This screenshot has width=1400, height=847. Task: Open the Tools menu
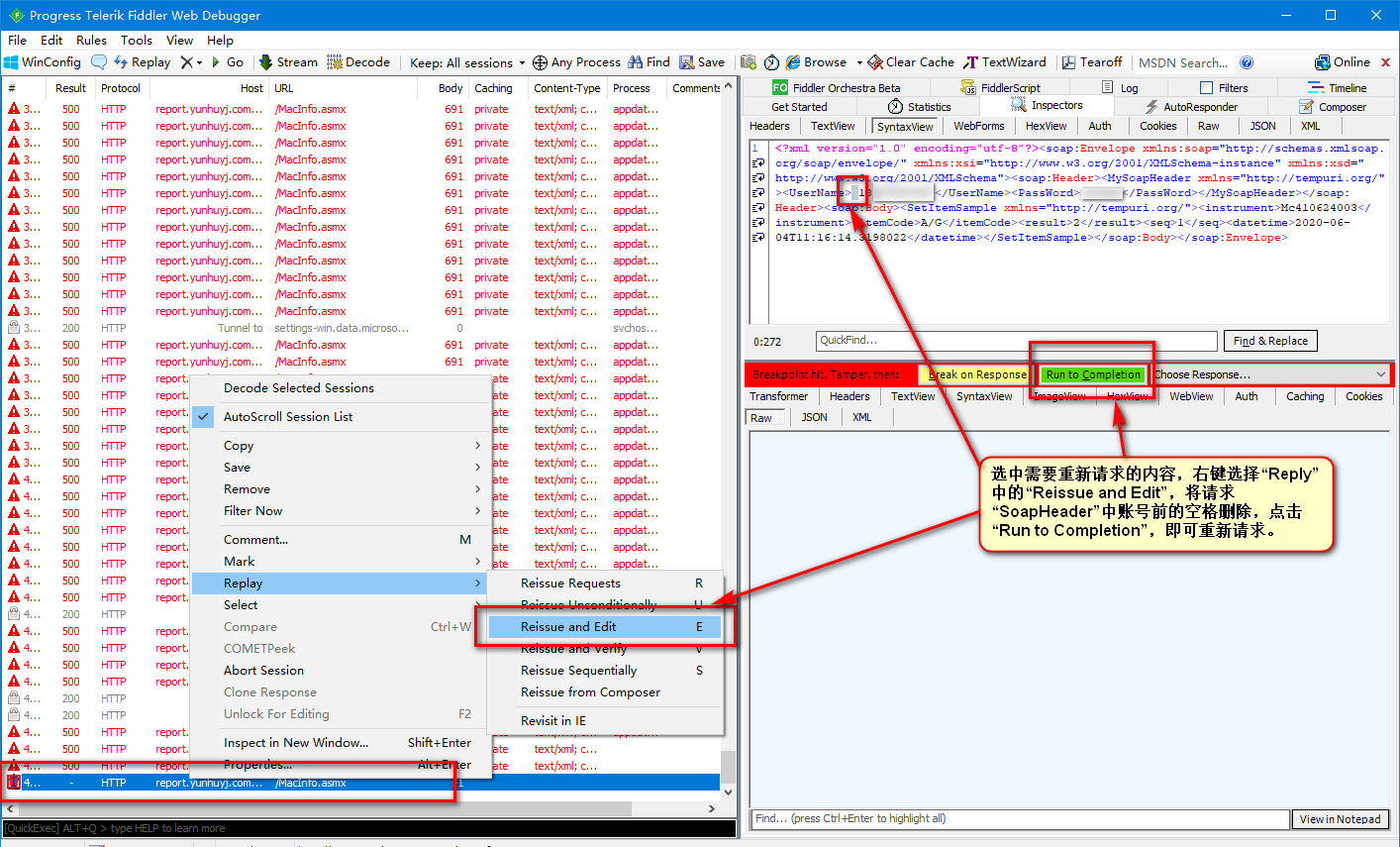(137, 41)
